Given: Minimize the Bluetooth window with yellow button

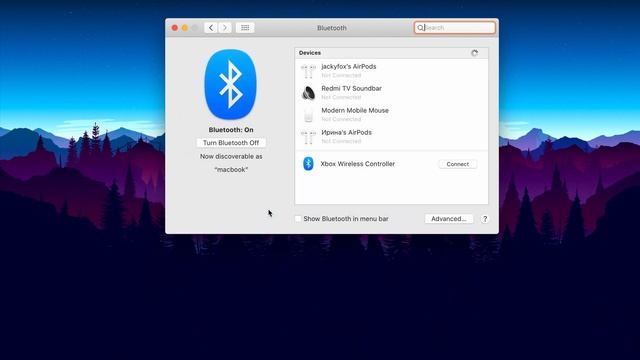Looking at the screenshot, I should click(184, 28).
